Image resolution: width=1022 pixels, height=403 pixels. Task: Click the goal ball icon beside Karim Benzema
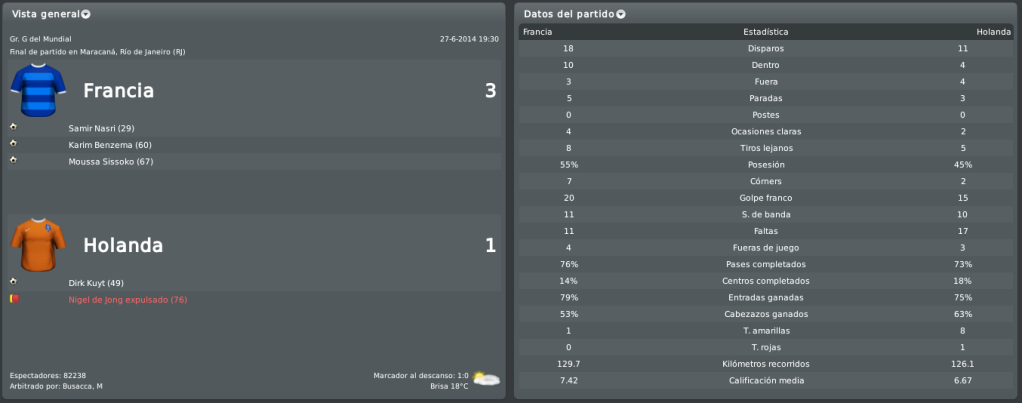tap(13, 143)
